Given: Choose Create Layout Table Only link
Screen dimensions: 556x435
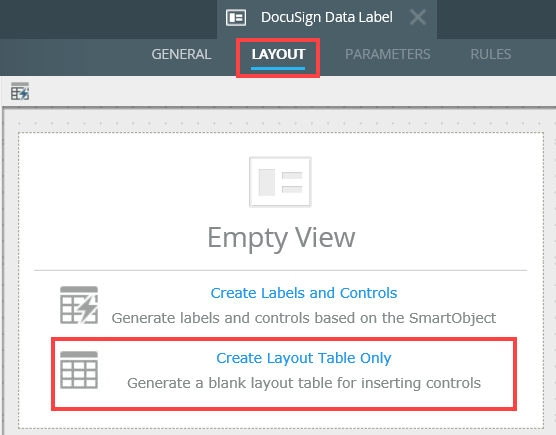Looking at the screenshot, I should click(x=304, y=358).
